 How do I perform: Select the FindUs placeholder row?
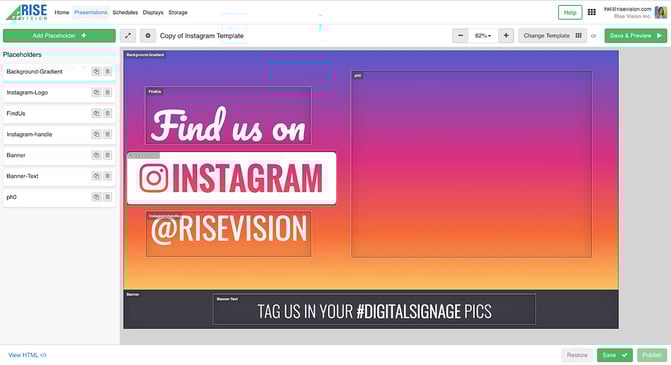click(x=59, y=113)
